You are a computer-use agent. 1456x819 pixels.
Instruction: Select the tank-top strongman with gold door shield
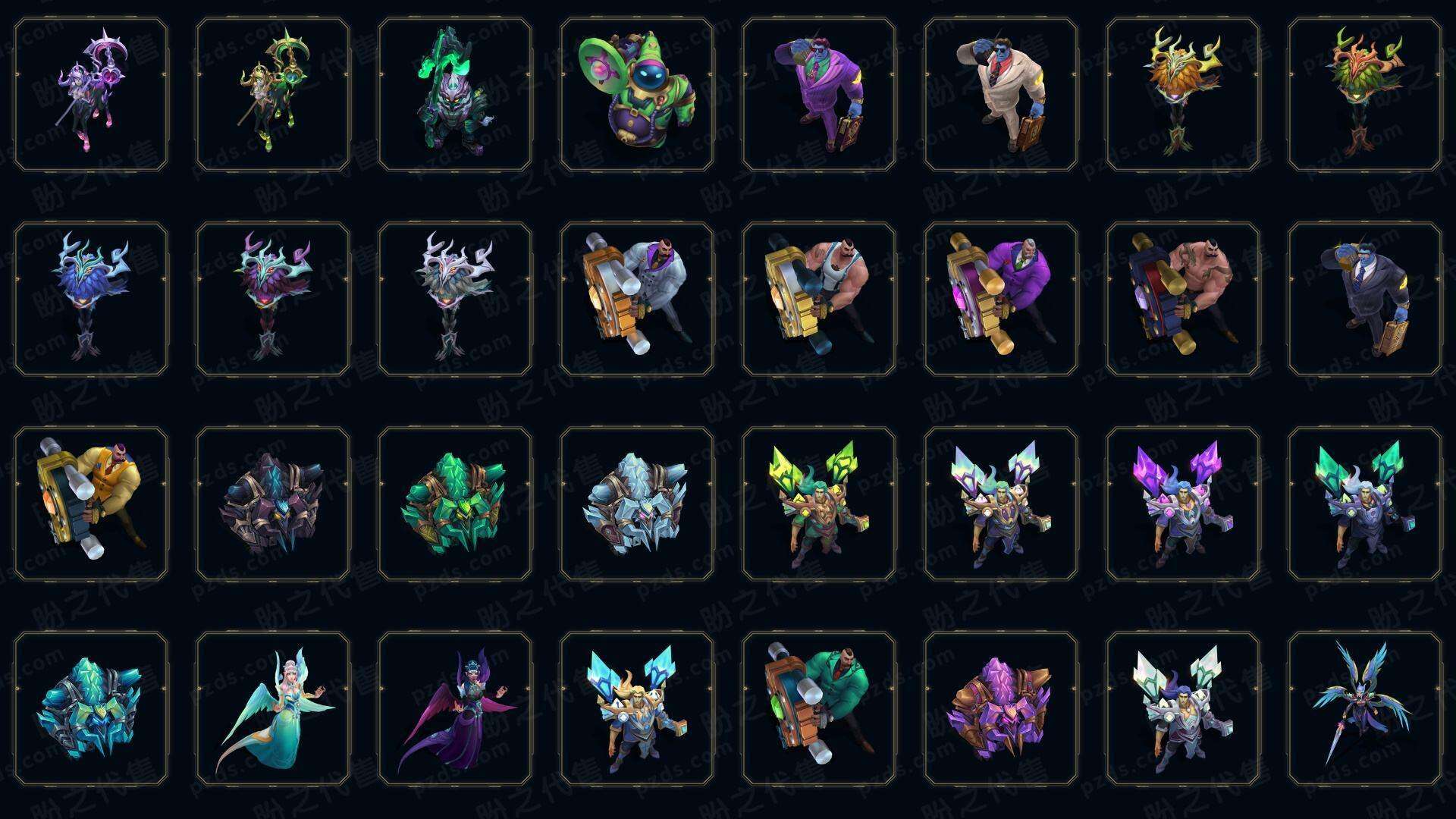pos(819,299)
